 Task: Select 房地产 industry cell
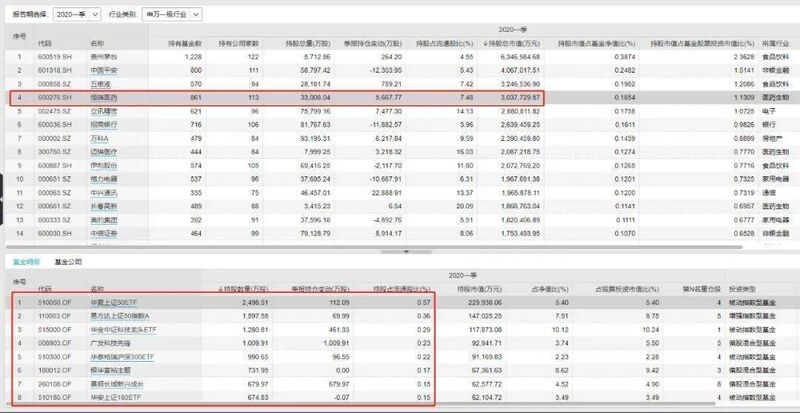click(x=772, y=138)
